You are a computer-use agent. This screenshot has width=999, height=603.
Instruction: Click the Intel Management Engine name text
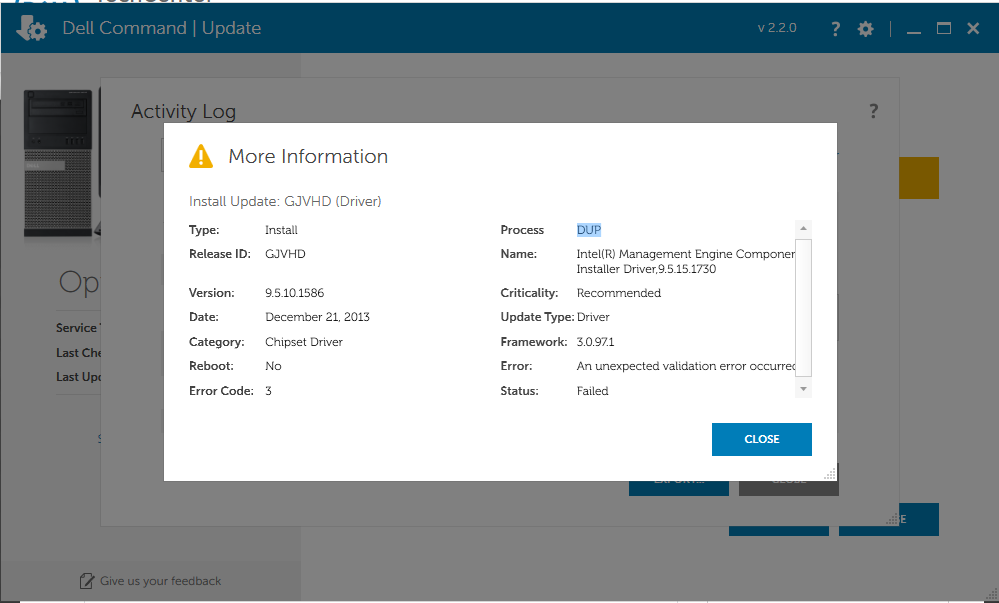(x=686, y=261)
